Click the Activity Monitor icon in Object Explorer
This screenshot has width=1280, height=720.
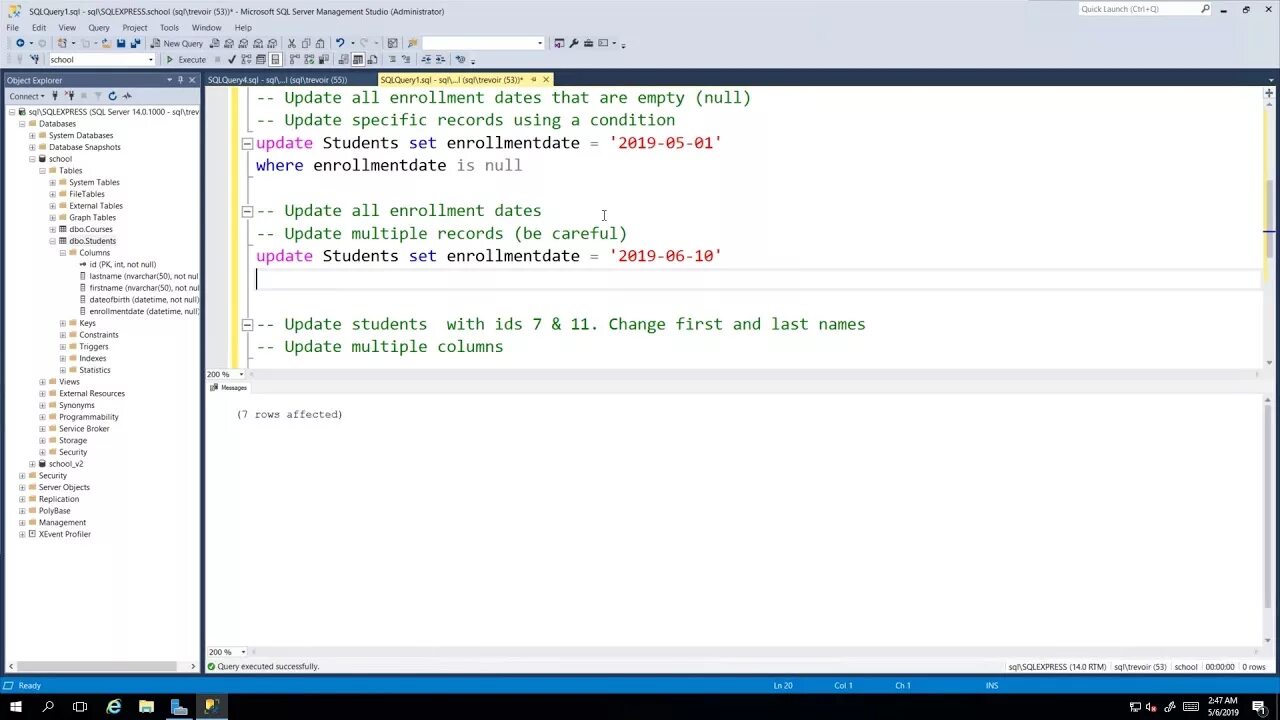click(x=127, y=96)
